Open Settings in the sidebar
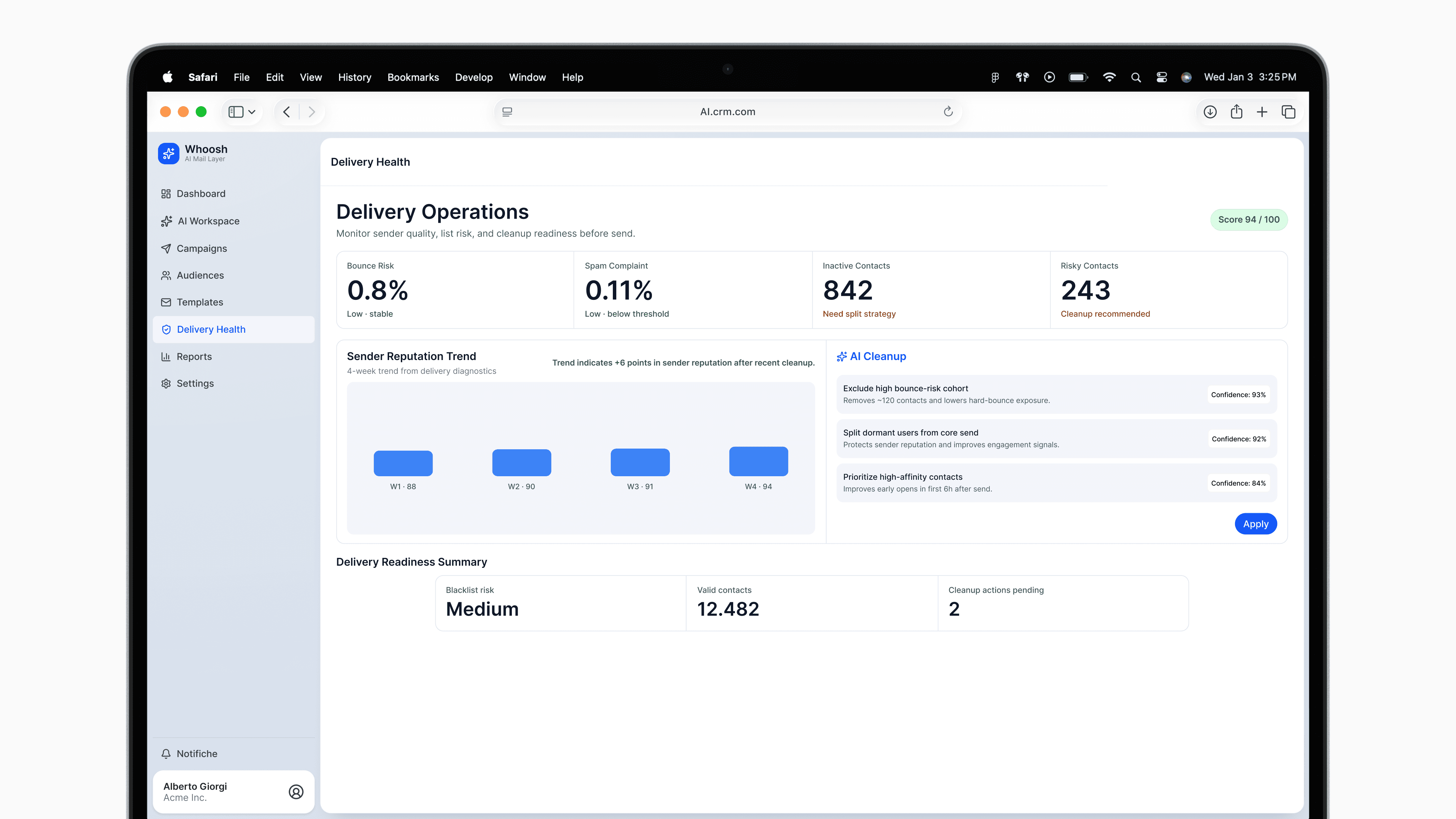1456x819 pixels. [233, 384]
